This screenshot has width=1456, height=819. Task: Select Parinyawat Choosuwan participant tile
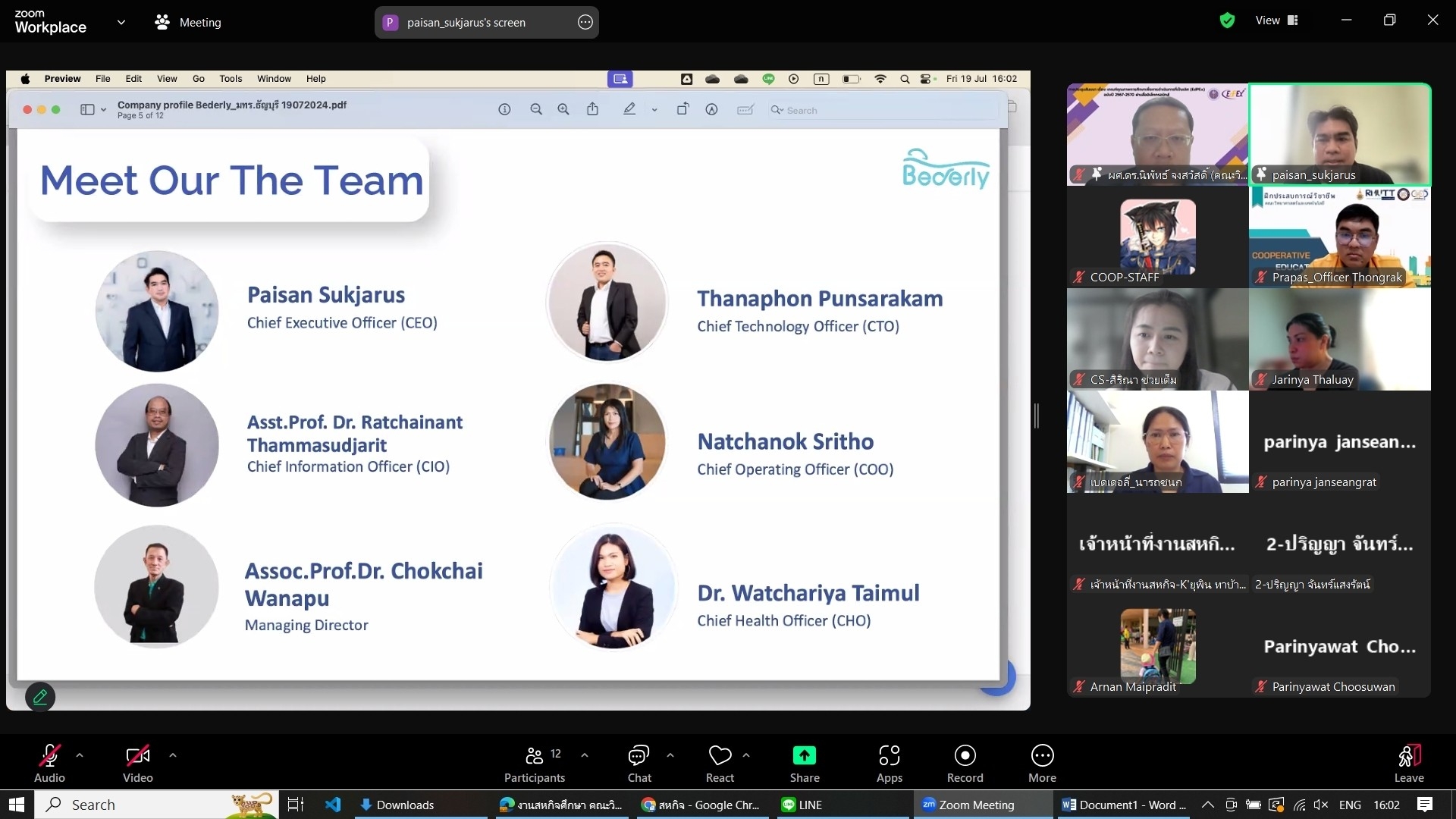coord(1340,646)
